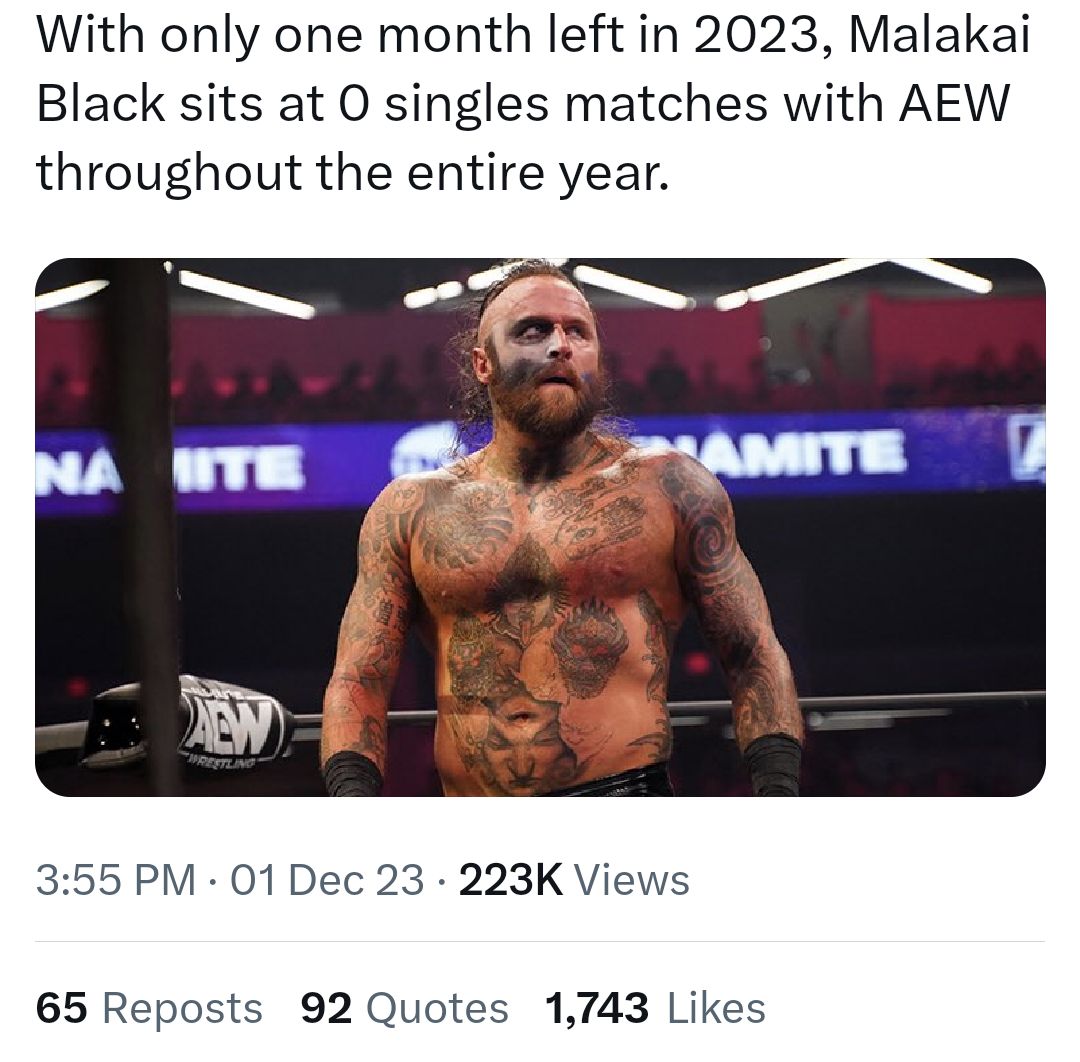Click the 65 Reposts count

click(x=149, y=1008)
